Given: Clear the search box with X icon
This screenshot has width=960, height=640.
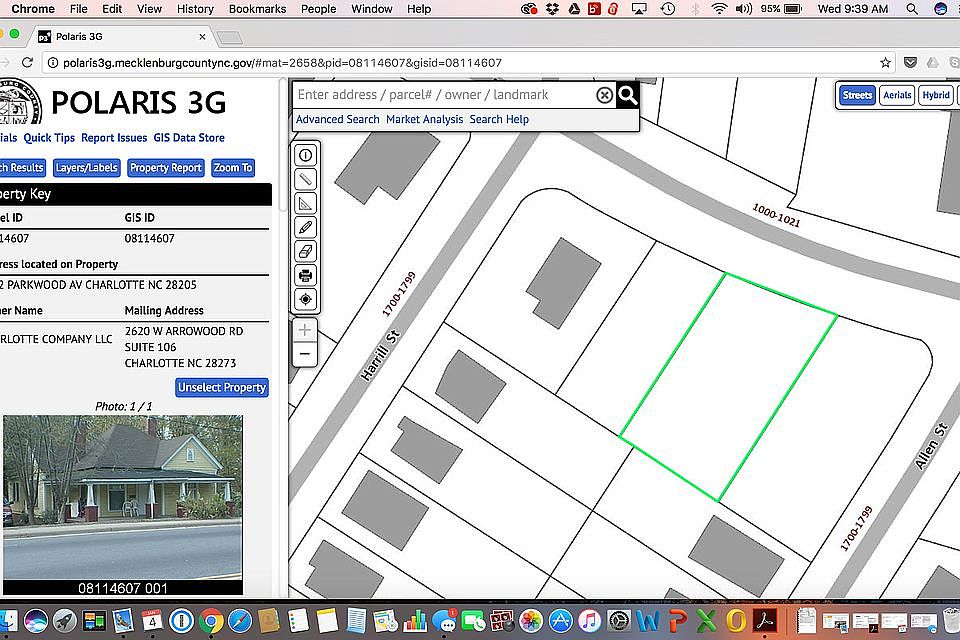Looking at the screenshot, I should coord(604,95).
